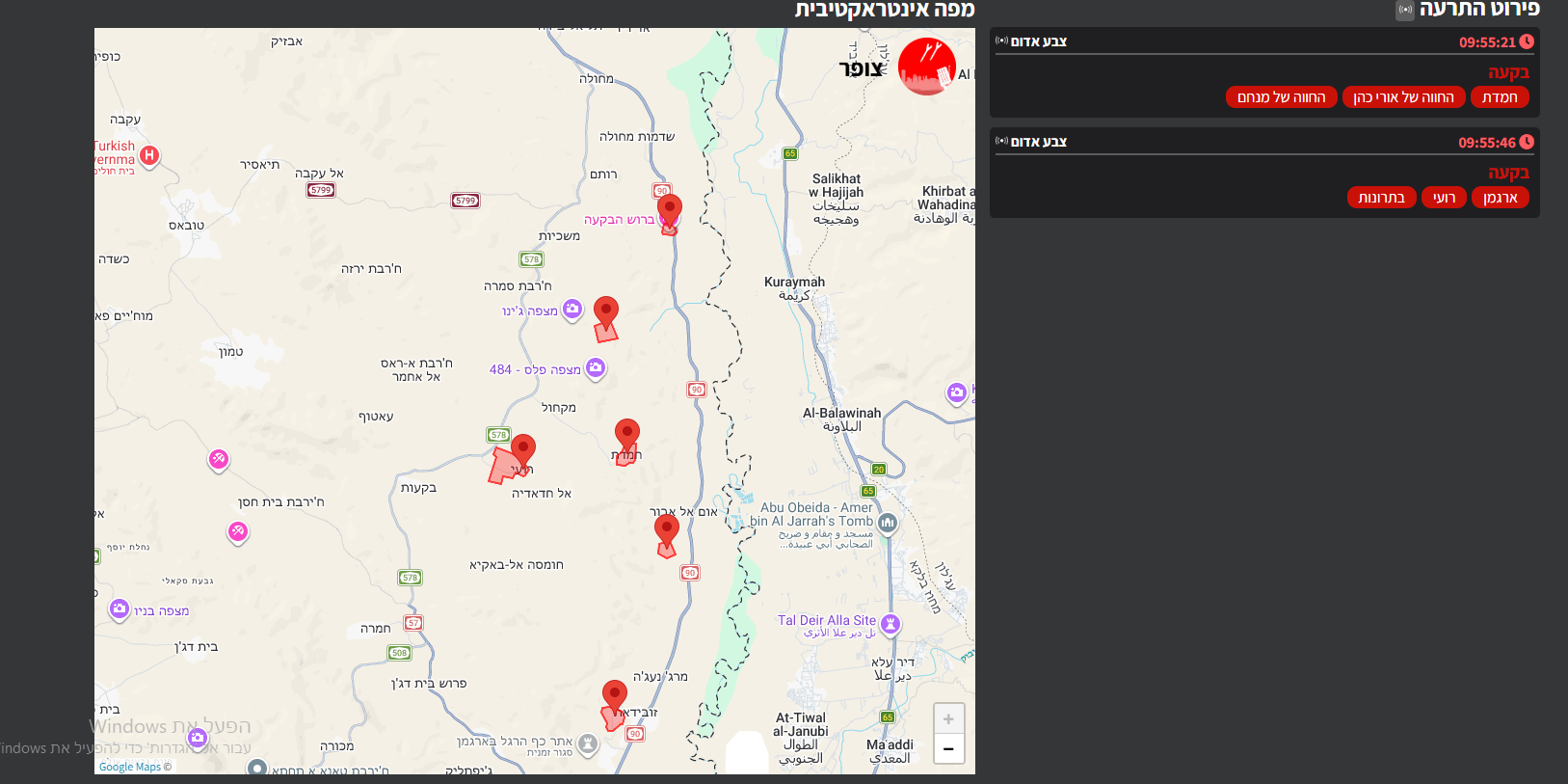1568x784 pixels.
Task: Click the מכורה place label
Action: 336,746
